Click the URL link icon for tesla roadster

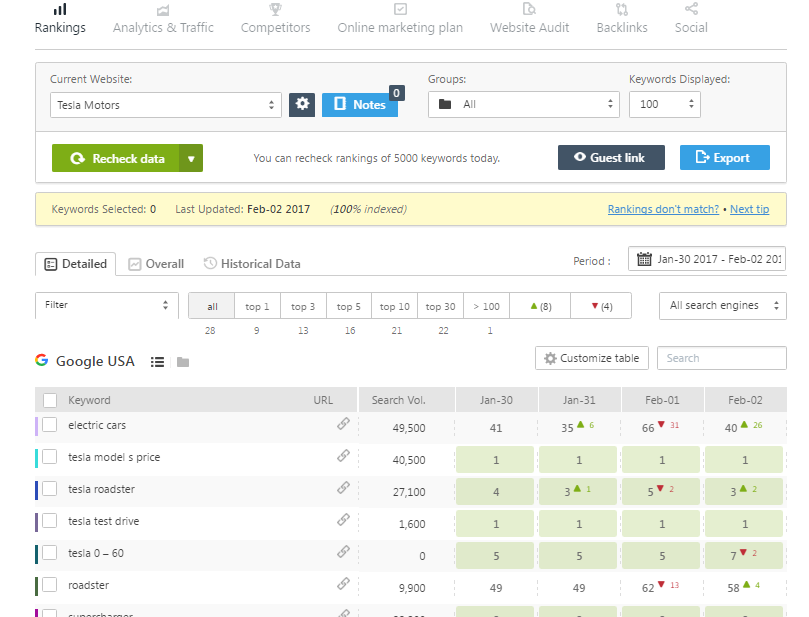click(343, 488)
